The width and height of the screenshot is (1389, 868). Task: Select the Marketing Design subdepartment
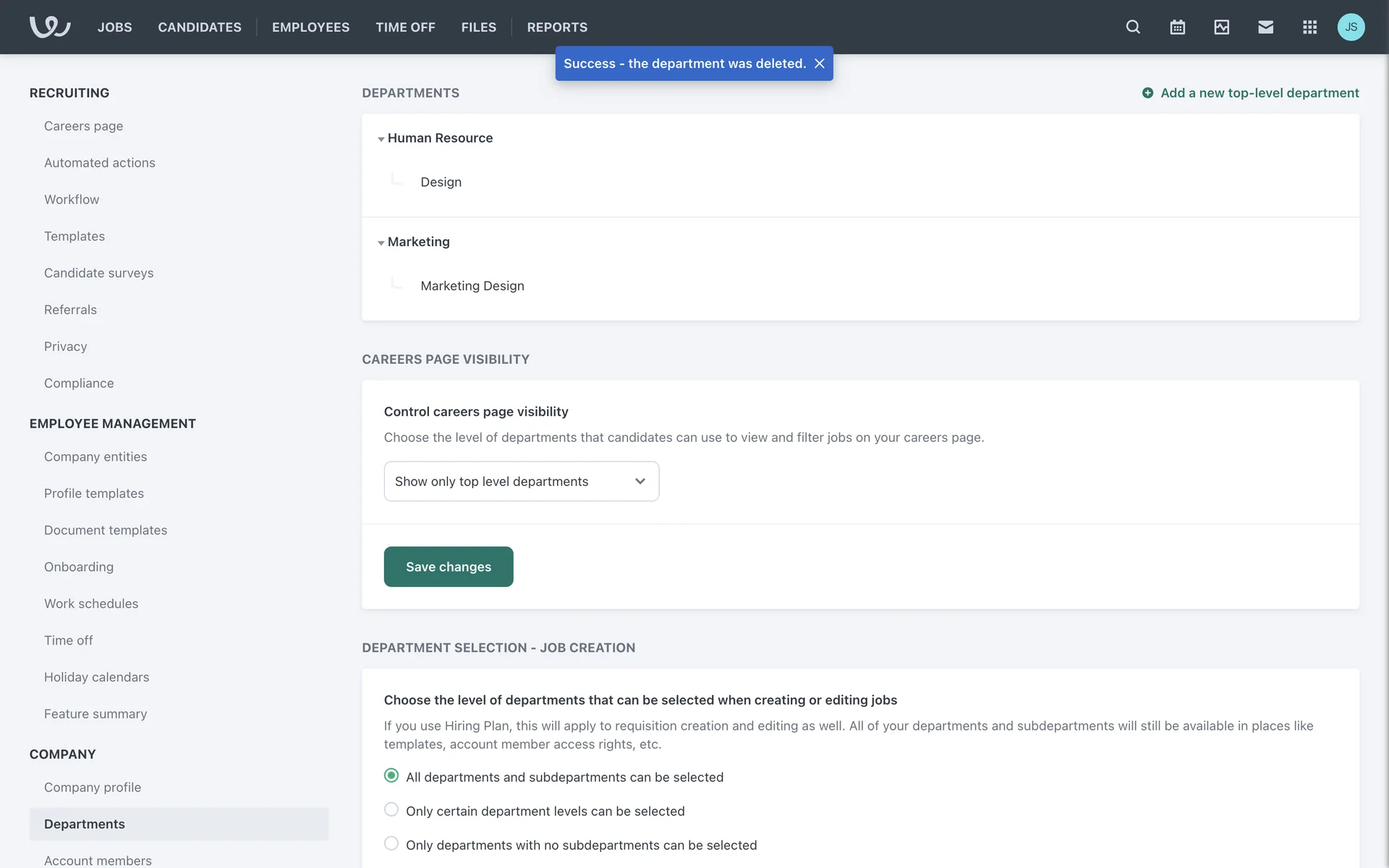(472, 286)
